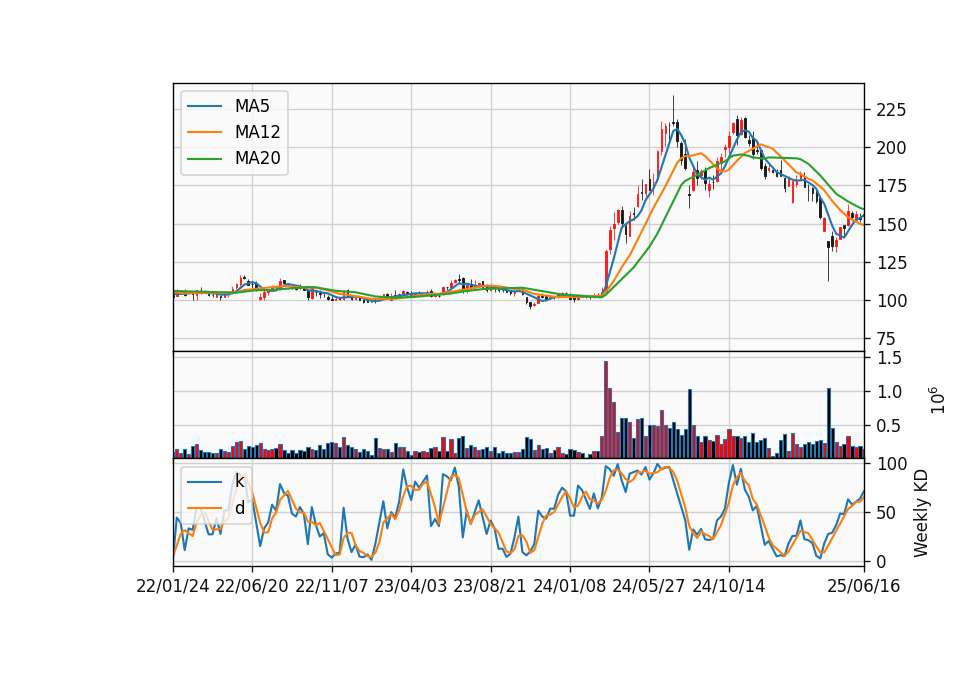The width and height of the screenshot is (960, 690).
Task: Click the 125 price axis label
Action: [891, 263]
